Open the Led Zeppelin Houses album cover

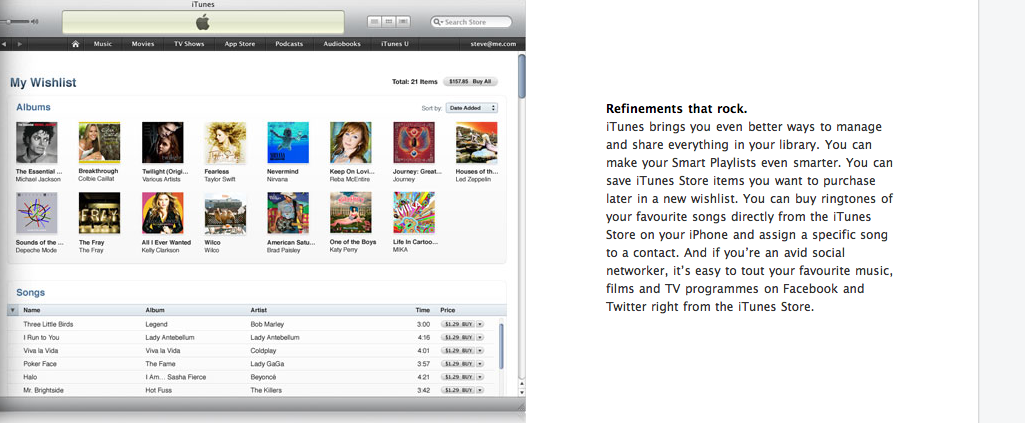[x=477, y=142]
